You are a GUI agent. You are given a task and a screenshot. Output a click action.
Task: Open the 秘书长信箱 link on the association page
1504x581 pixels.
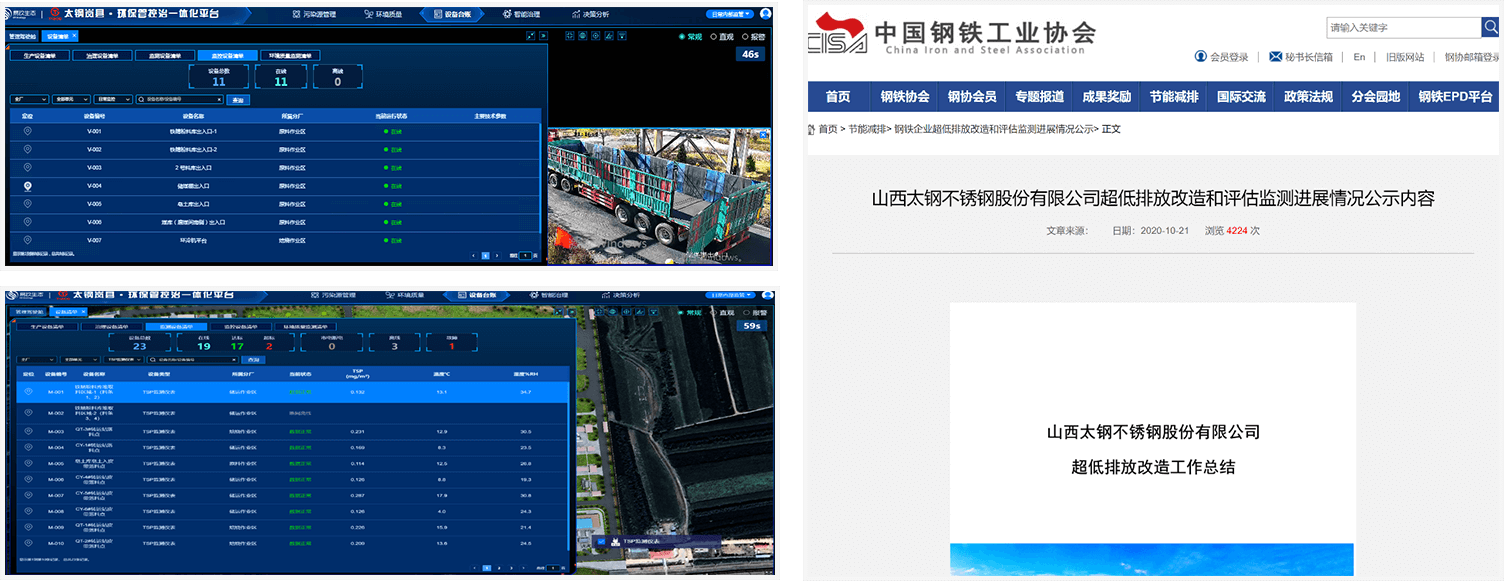[x=1301, y=57]
